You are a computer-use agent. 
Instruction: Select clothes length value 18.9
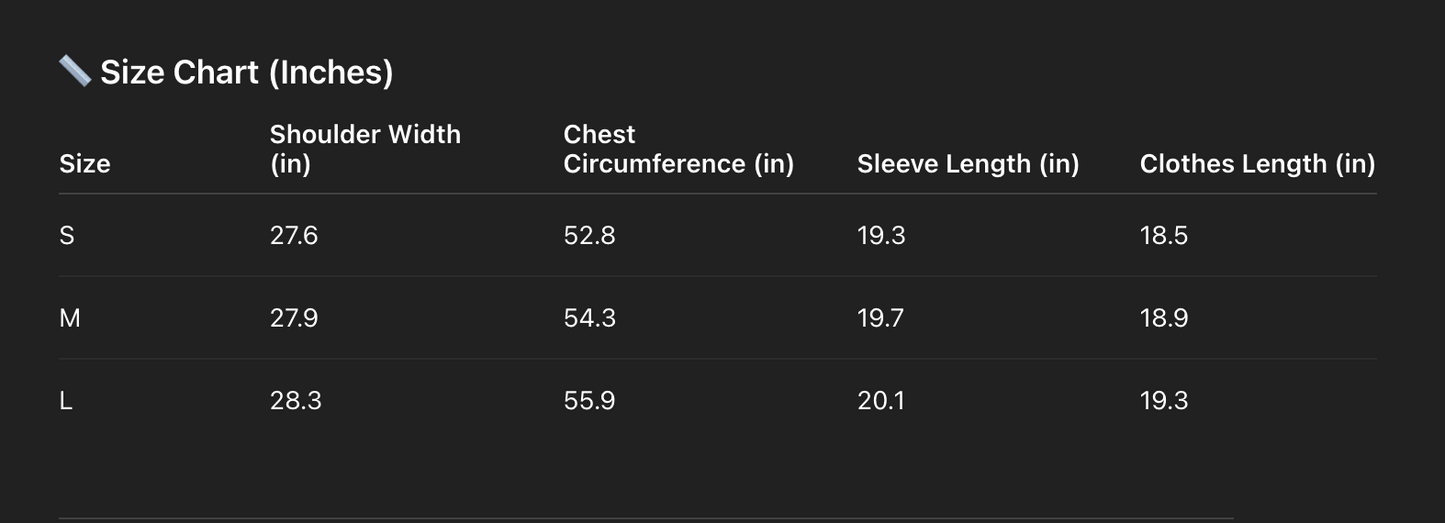(1164, 318)
